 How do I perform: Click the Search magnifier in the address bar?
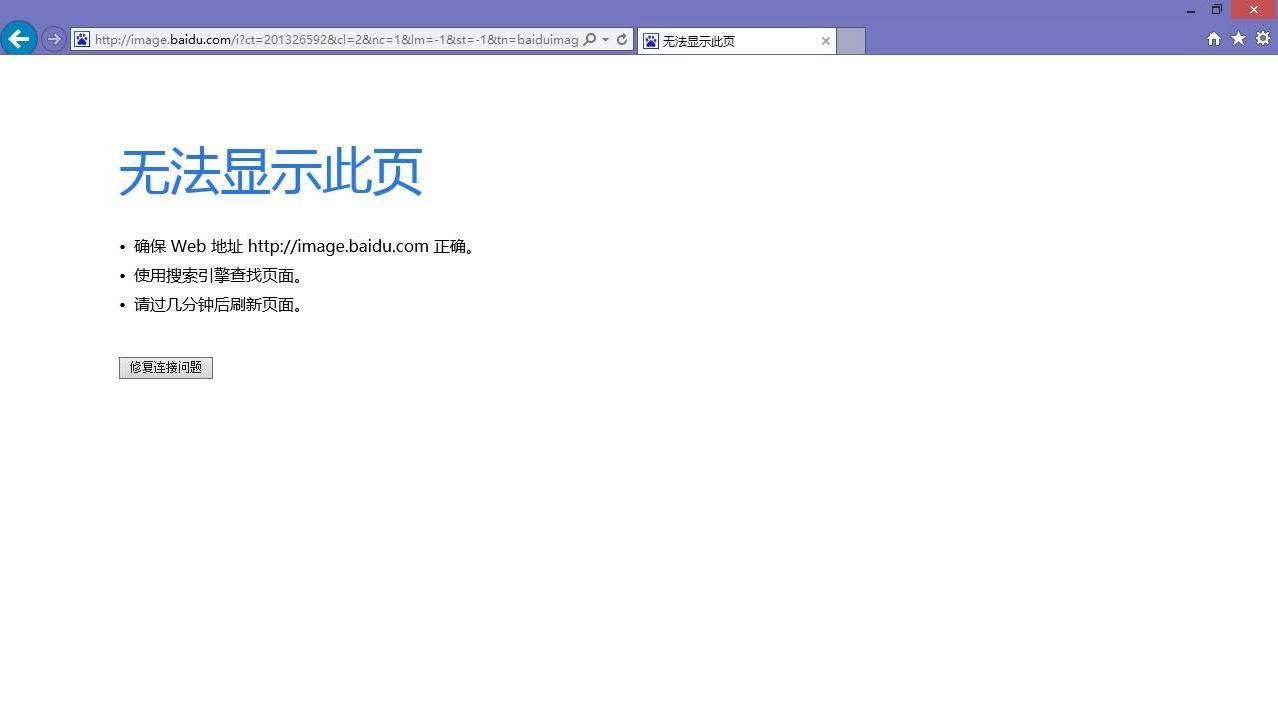tap(590, 40)
